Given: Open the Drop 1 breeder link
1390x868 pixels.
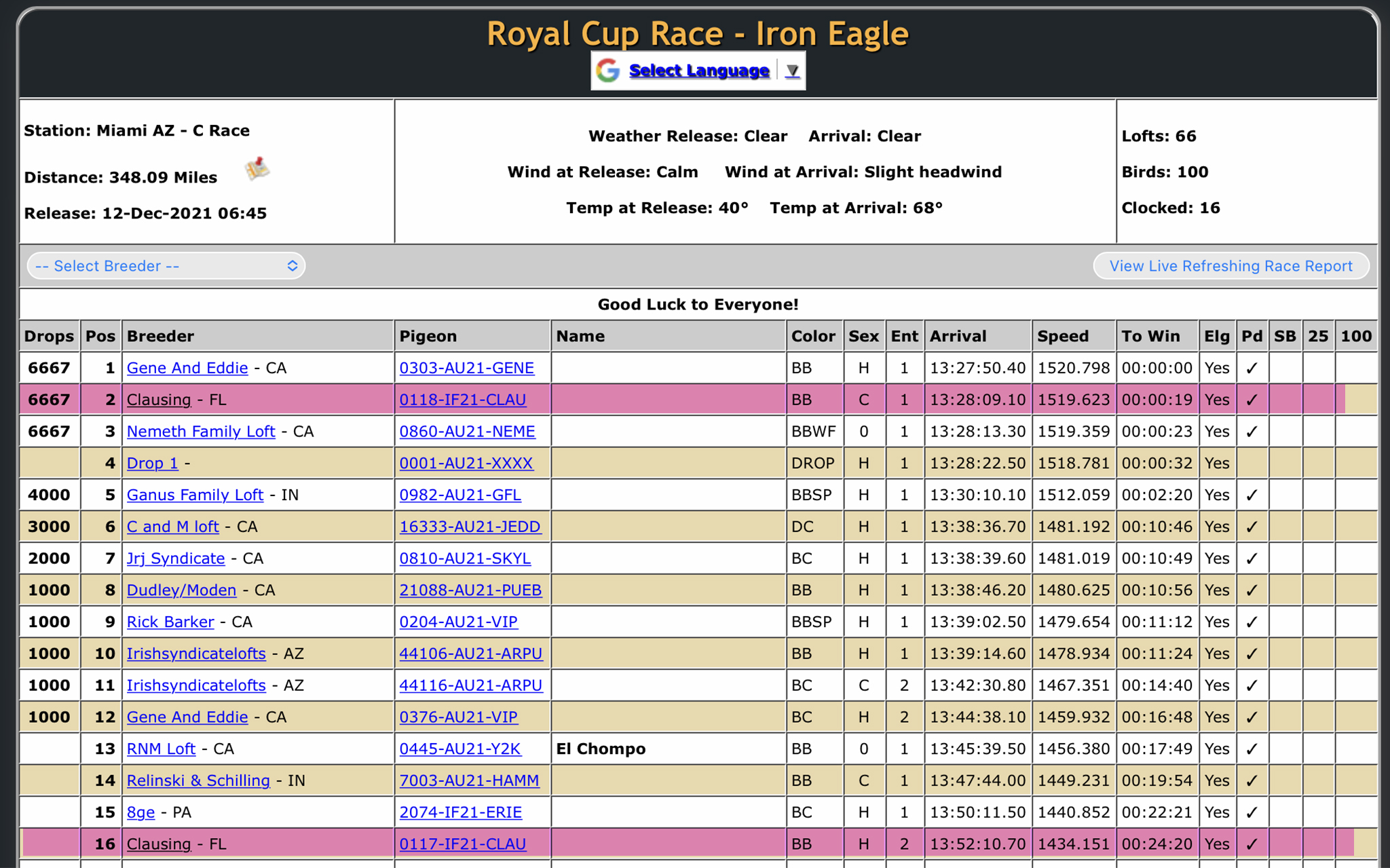Looking at the screenshot, I should pyautogui.click(x=152, y=464).
